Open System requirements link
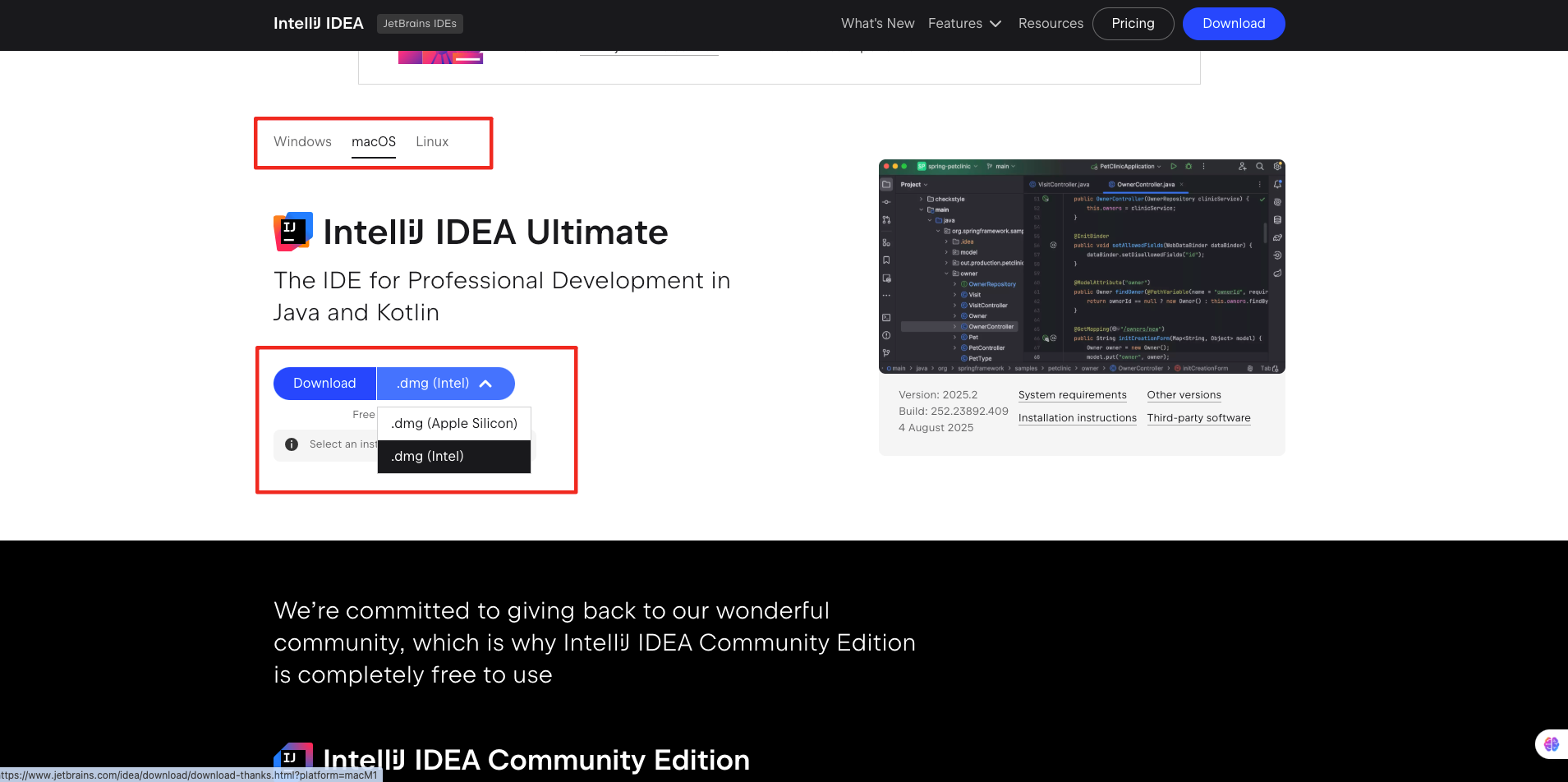 point(1073,395)
